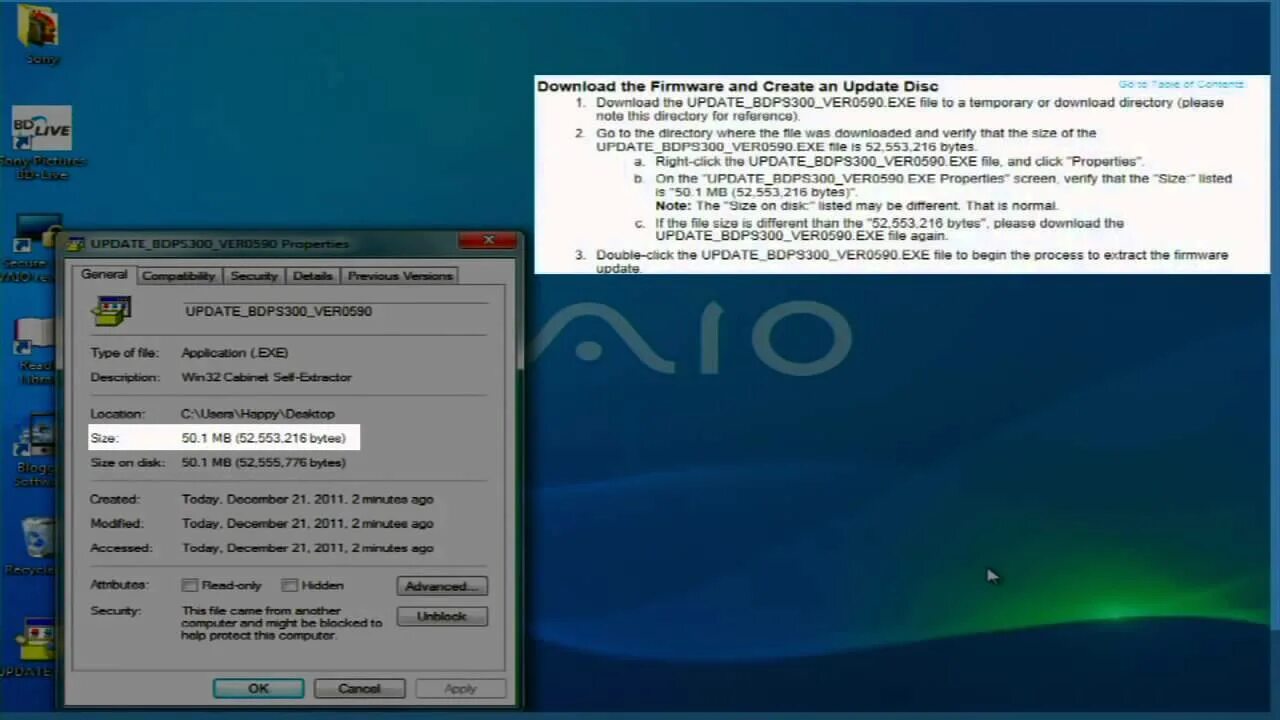Click the Advanced... button
This screenshot has height=720, width=1280.
click(442, 586)
